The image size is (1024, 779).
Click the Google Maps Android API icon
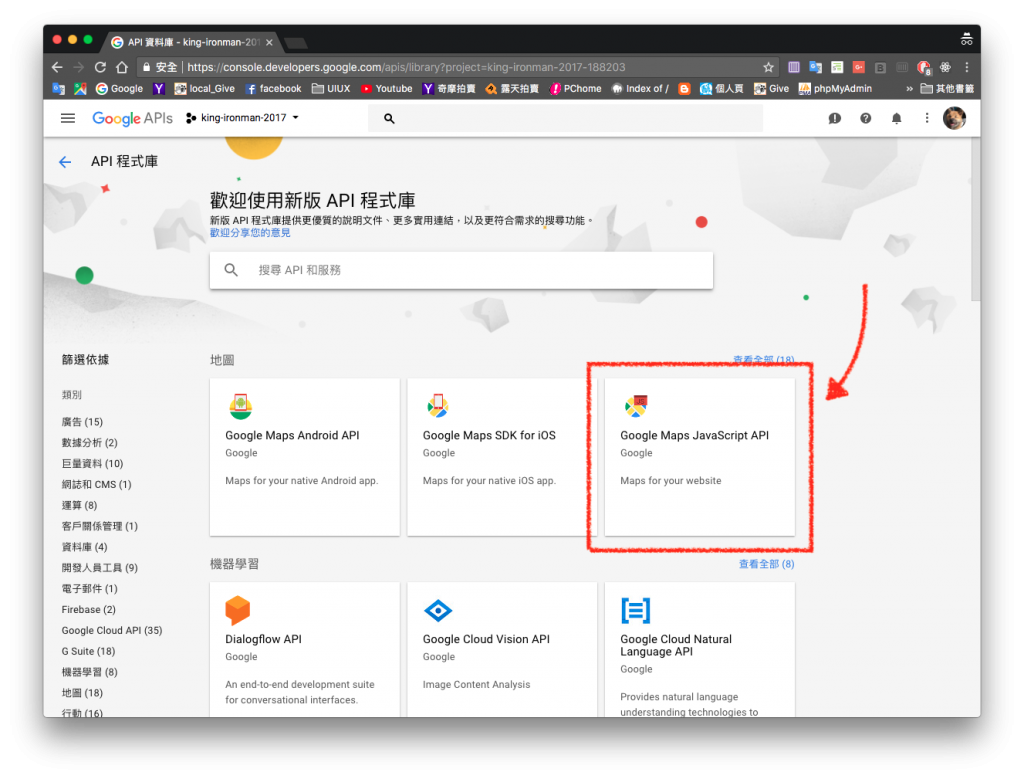coord(241,406)
